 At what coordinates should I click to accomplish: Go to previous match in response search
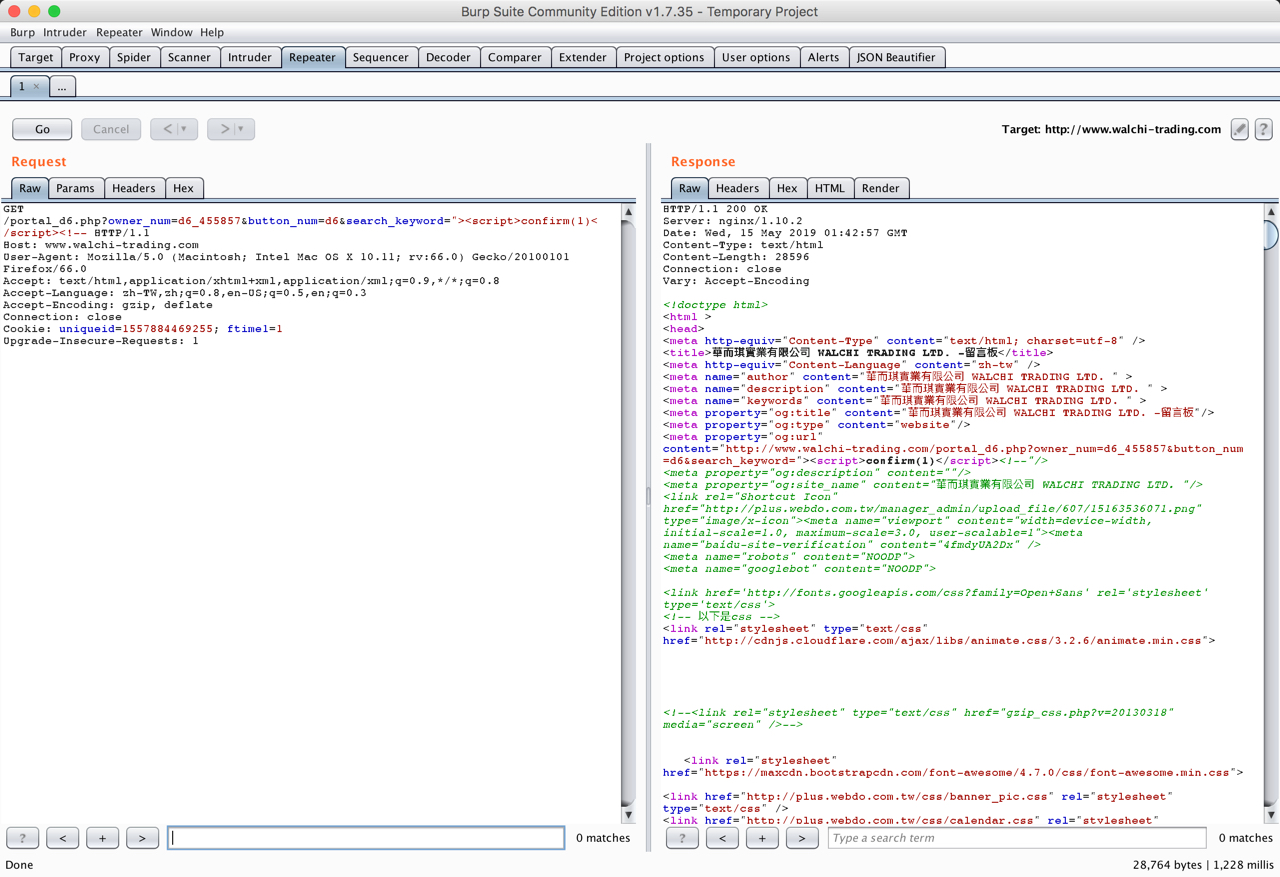point(722,838)
